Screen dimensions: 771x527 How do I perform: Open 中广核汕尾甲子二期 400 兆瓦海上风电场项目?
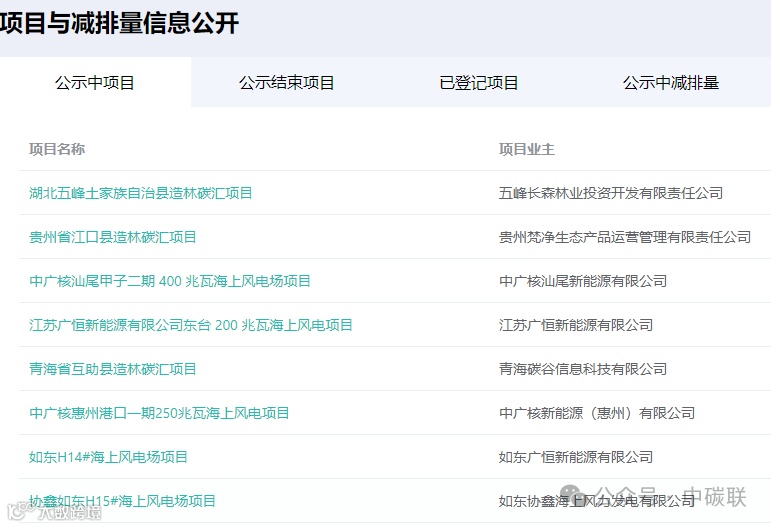[x=170, y=281]
